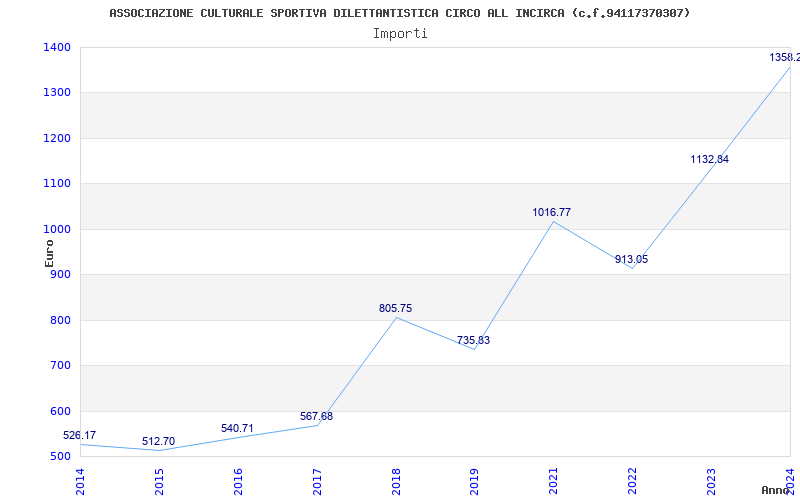Click the 2023 x-axis year label
Screen dimensions: 800x500
click(711, 482)
